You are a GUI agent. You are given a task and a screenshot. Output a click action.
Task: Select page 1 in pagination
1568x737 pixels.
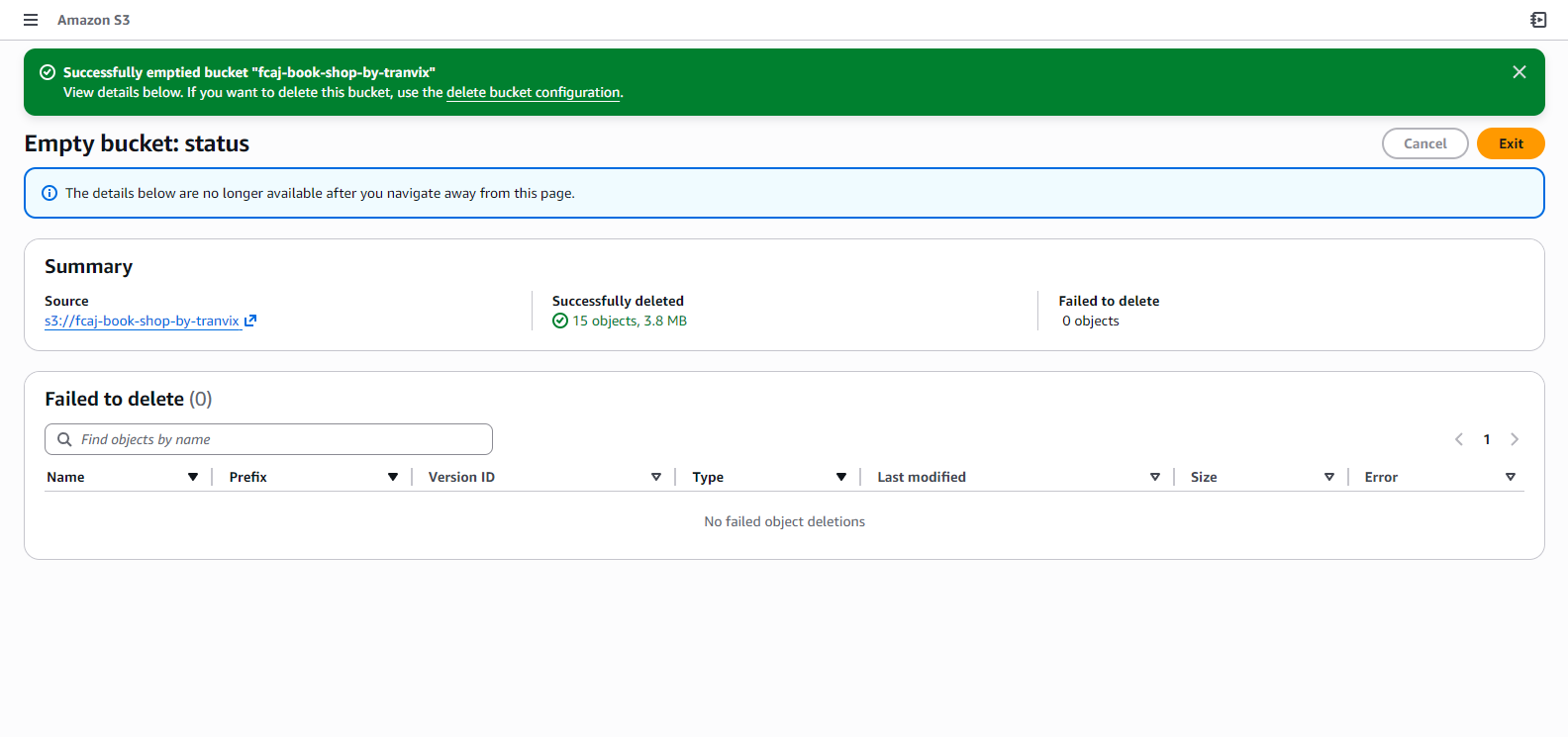pos(1487,439)
